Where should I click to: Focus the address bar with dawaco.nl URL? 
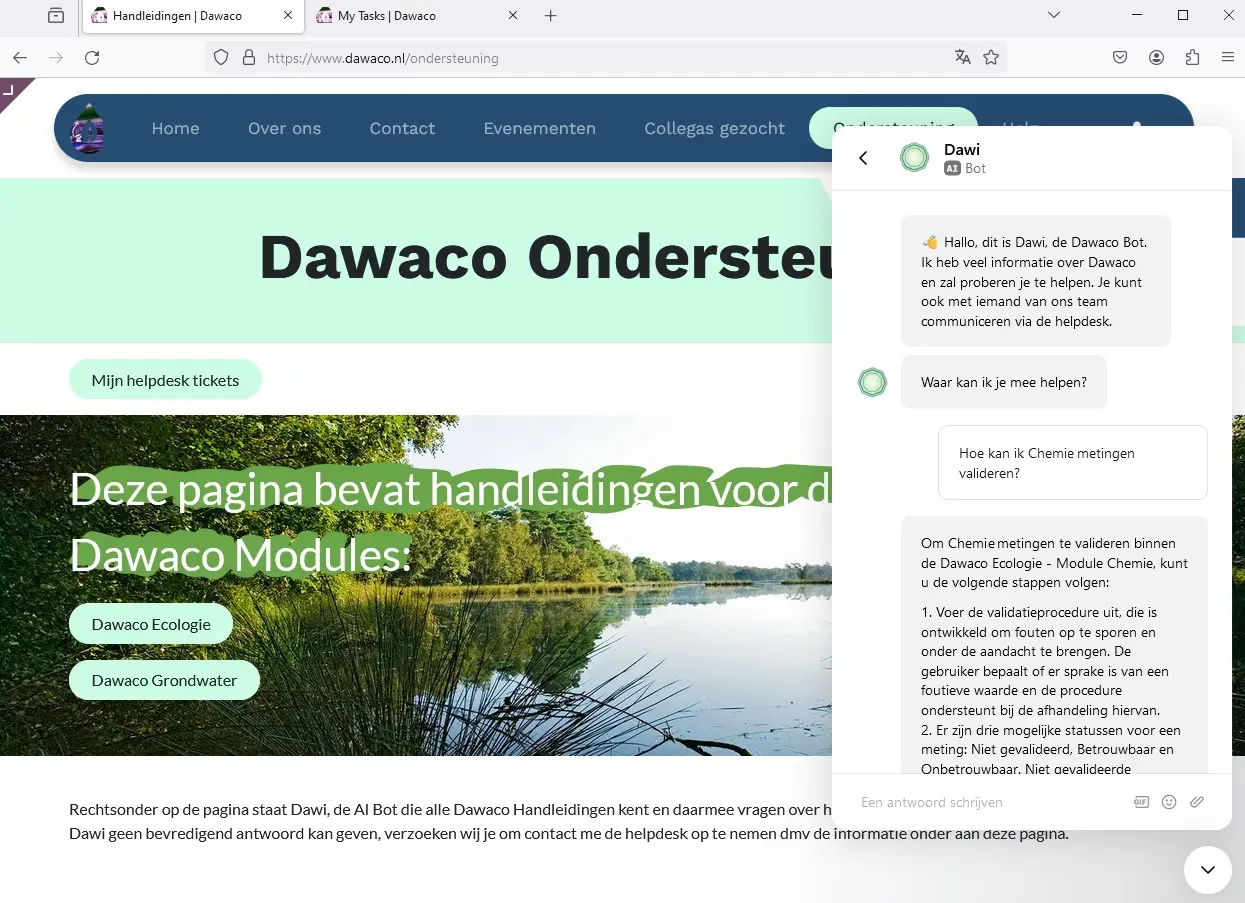[x=605, y=58]
